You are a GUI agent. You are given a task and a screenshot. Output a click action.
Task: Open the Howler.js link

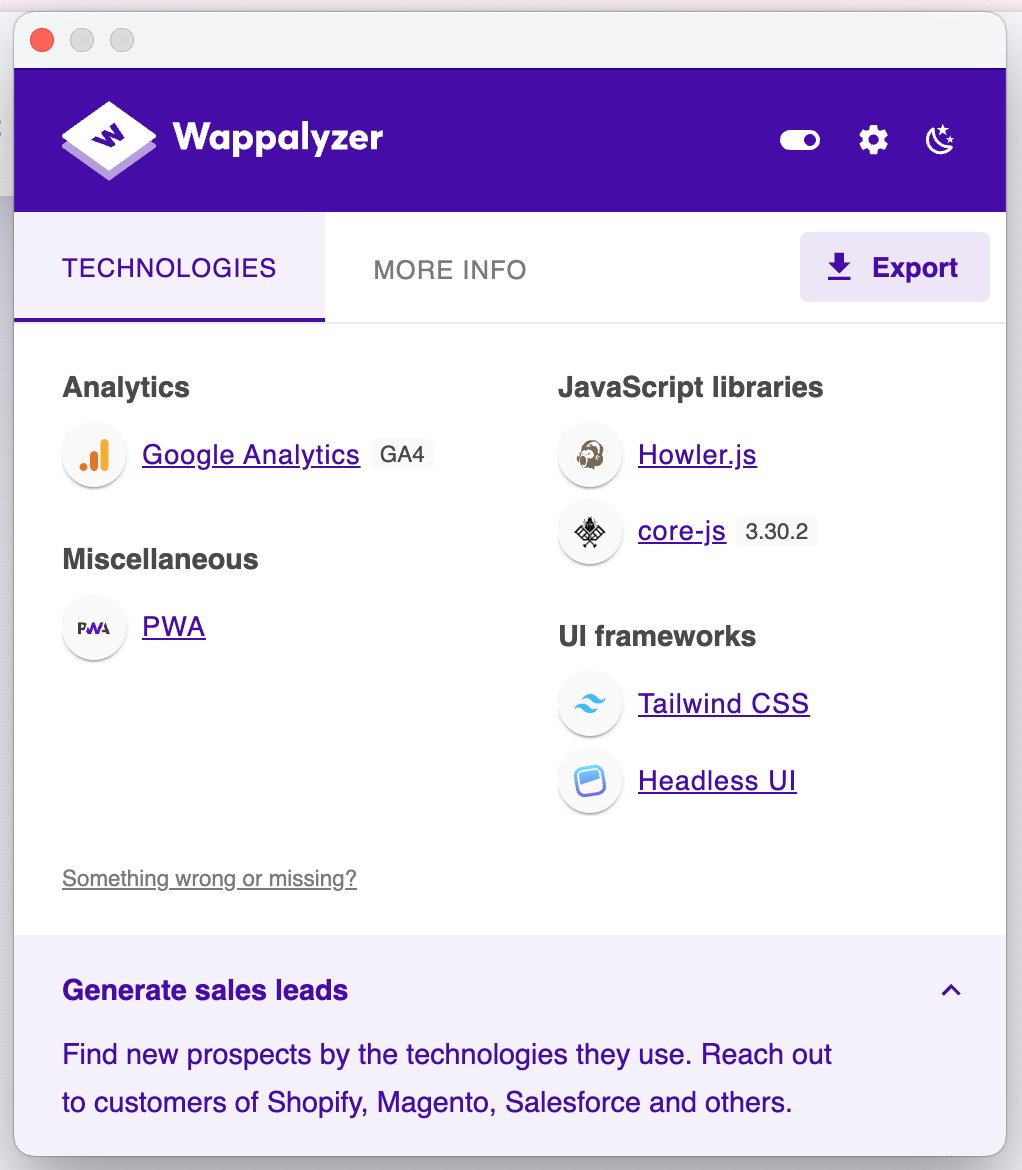(x=697, y=454)
